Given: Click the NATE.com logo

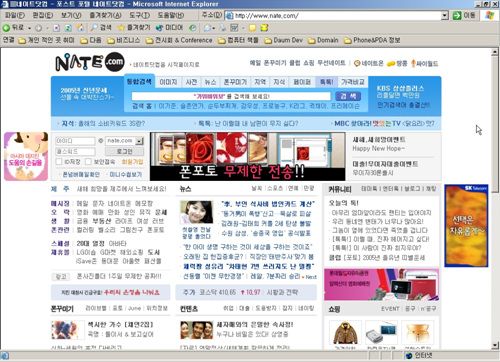Looking at the screenshot, I should 90,62.
